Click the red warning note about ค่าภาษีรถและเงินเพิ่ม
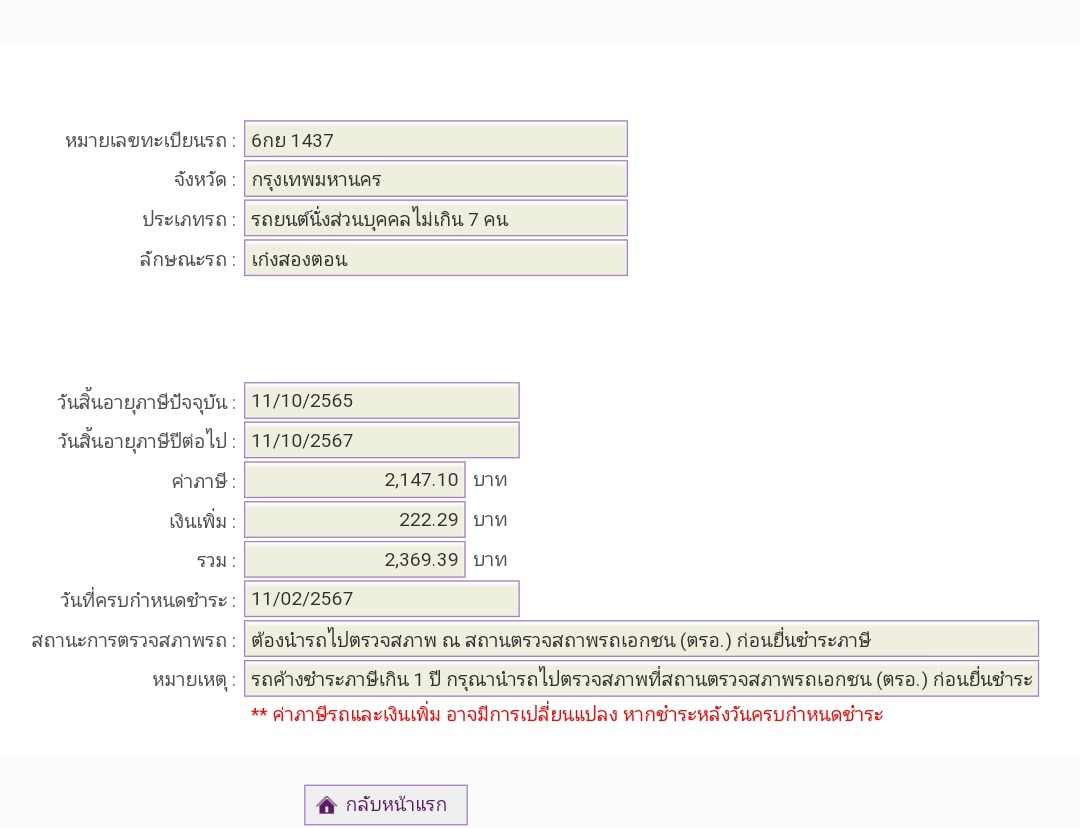This screenshot has width=1080, height=828. click(567, 714)
